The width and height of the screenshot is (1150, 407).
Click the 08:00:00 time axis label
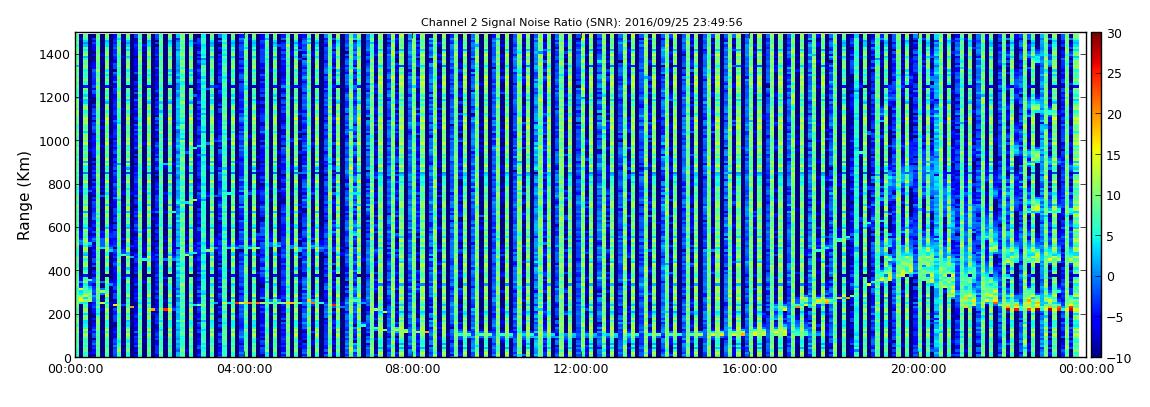pyautogui.click(x=412, y=370)
